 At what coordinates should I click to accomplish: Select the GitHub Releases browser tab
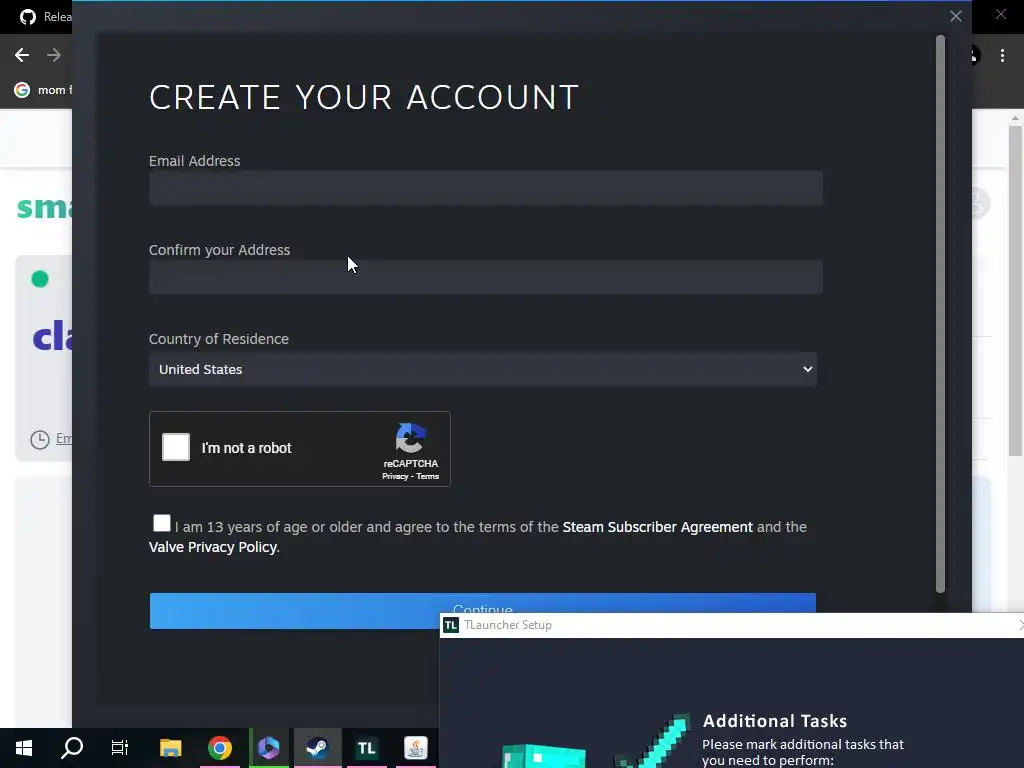tap(44, 17)
